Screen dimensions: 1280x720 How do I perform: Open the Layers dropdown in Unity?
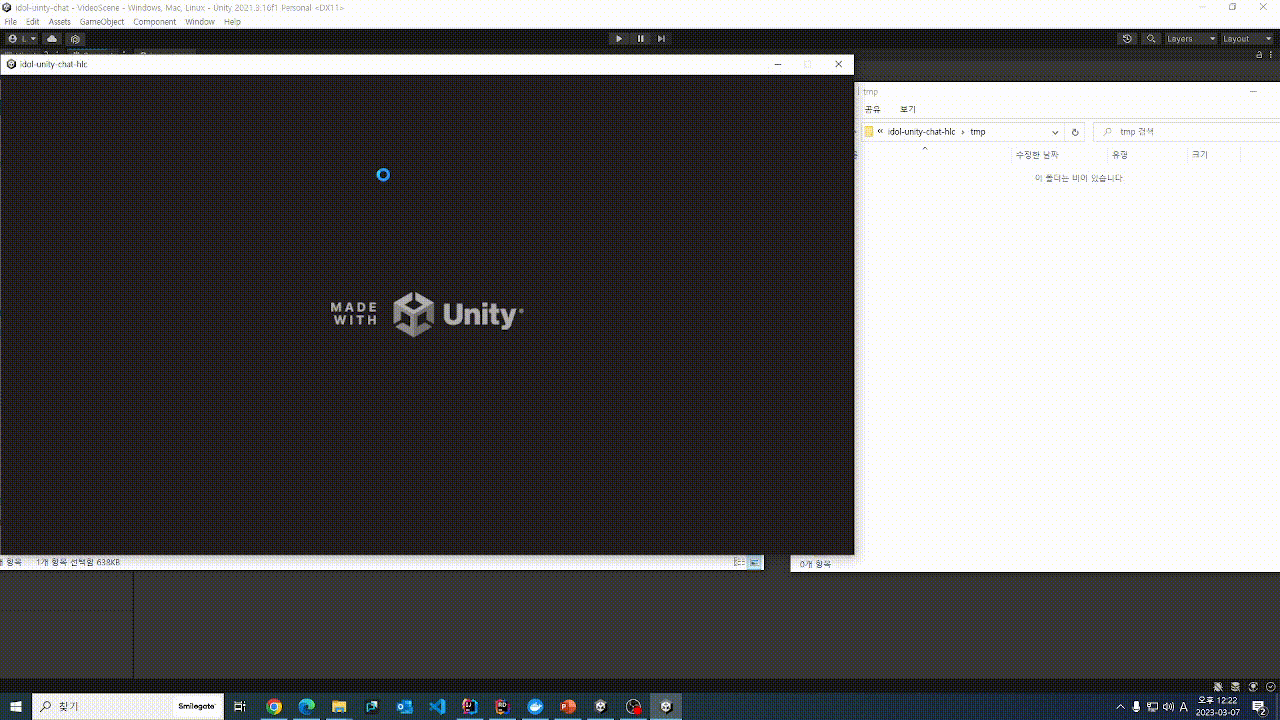point(1191,39)
